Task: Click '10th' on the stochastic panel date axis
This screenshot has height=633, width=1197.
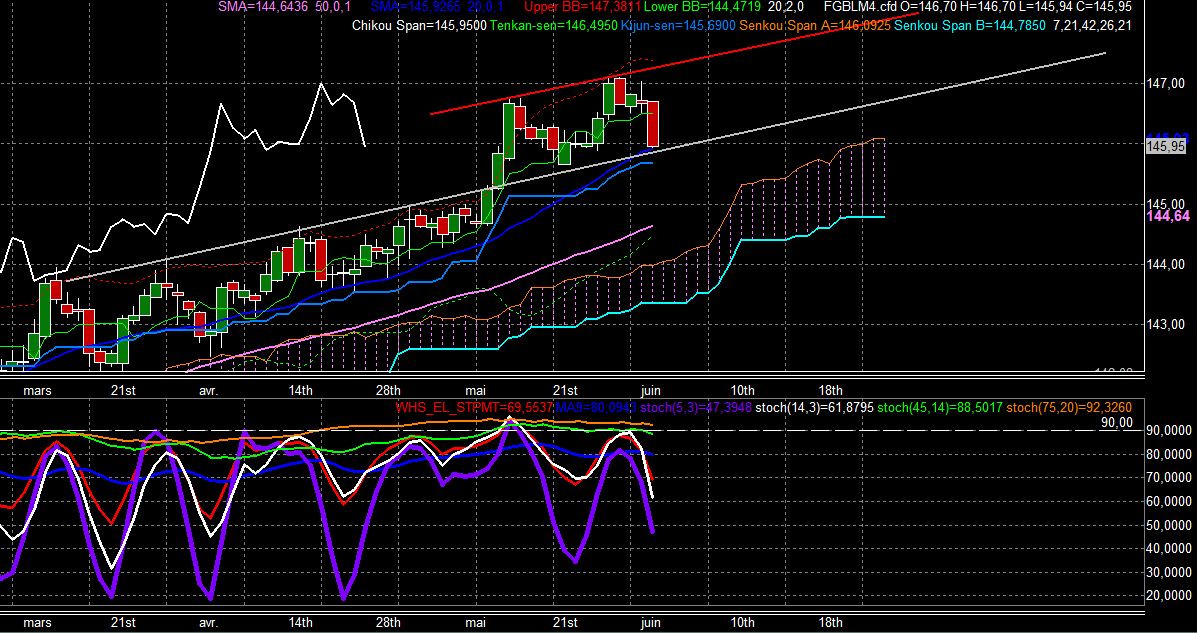Action: (742, 623)
